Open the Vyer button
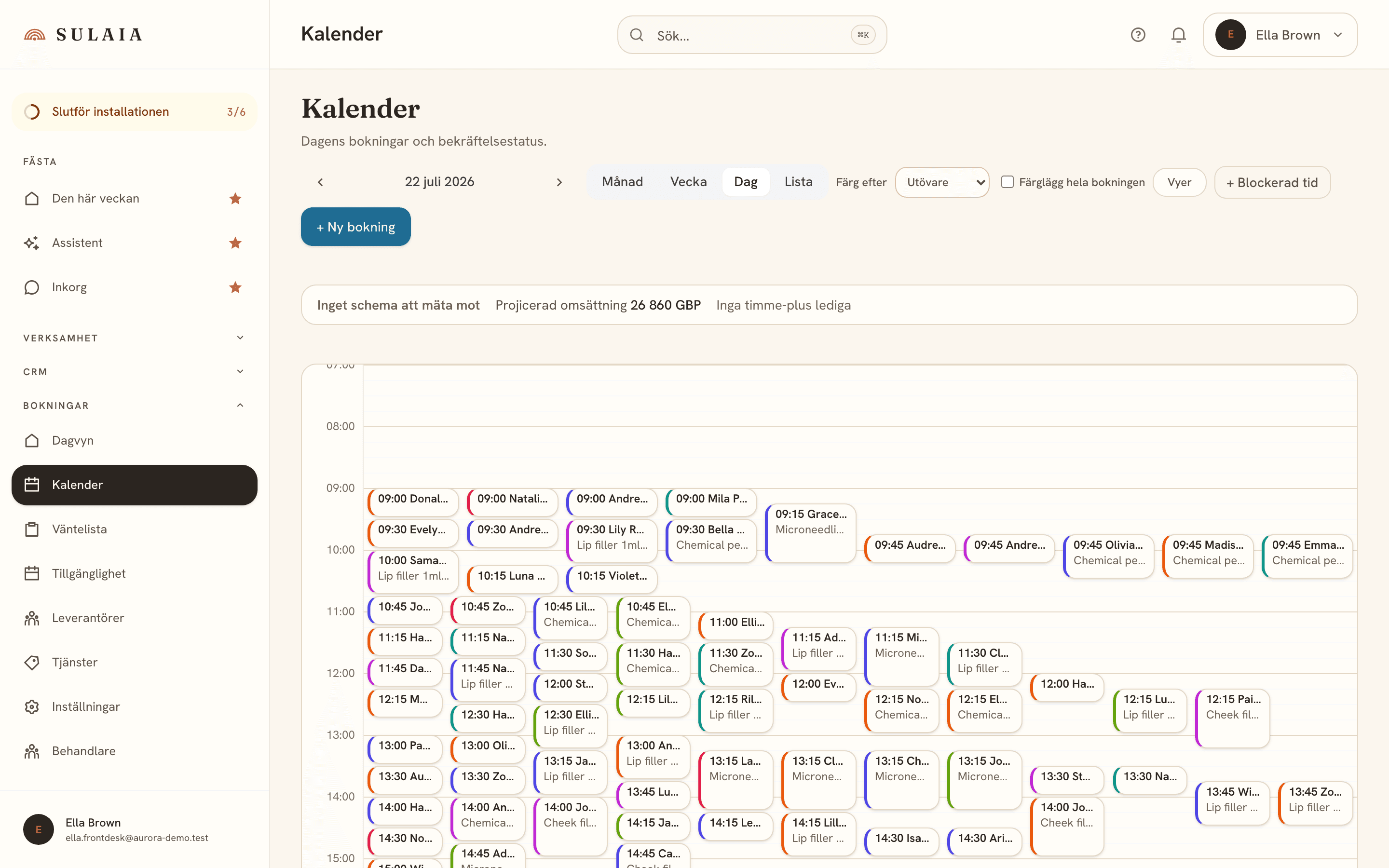The height and width of the screenshot is (868, 1389). pos(1179,183)
